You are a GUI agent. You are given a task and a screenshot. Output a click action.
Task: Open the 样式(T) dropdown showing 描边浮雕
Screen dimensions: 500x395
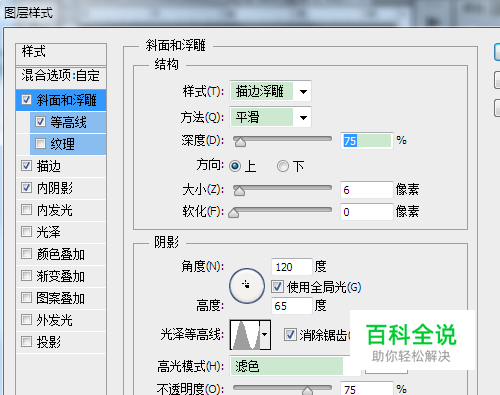[270, 91]
